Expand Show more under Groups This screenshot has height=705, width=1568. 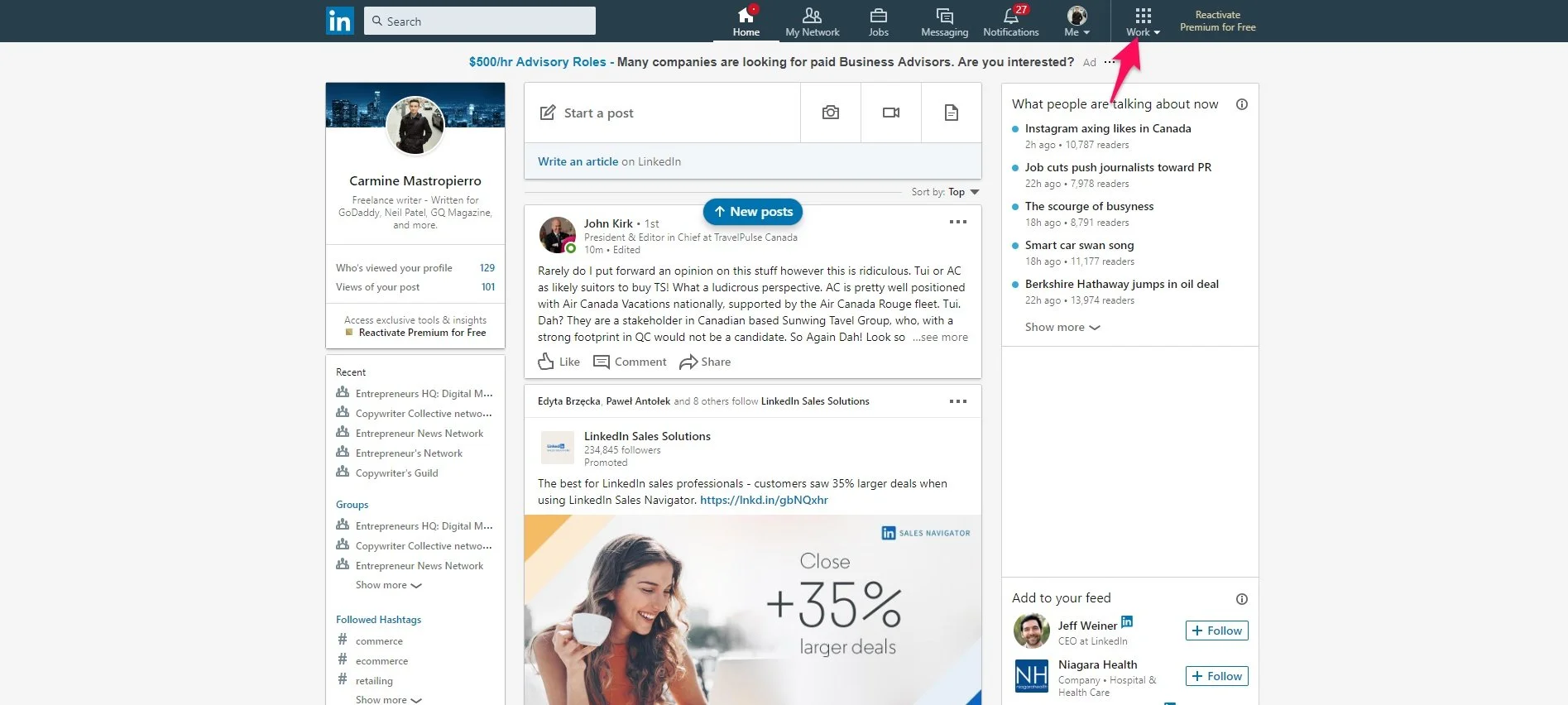(389, 585)
